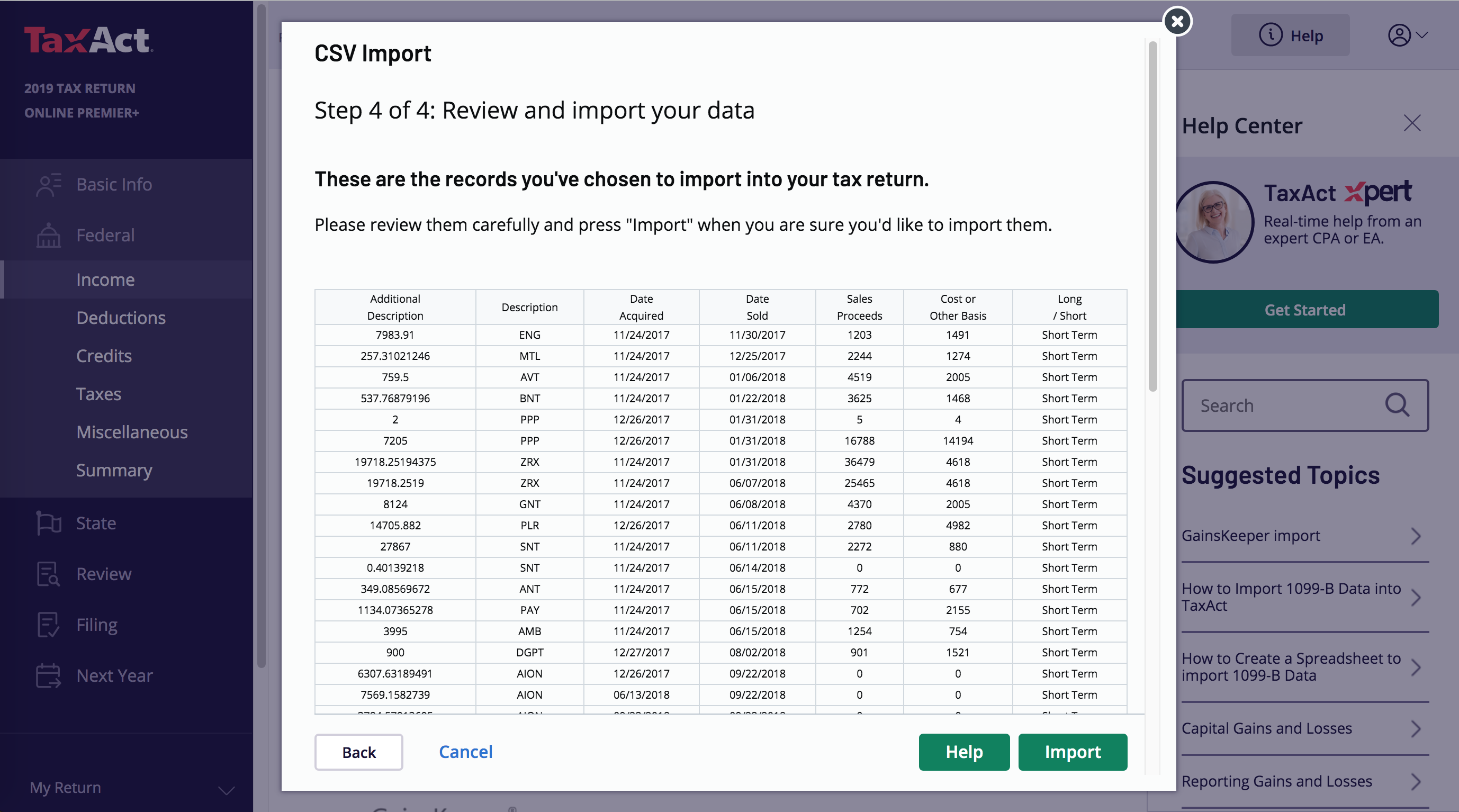This screenshot has height=812, width=1459.
Task: Click the sidebar's vertical scrollbar
Action: coord(261,337)
